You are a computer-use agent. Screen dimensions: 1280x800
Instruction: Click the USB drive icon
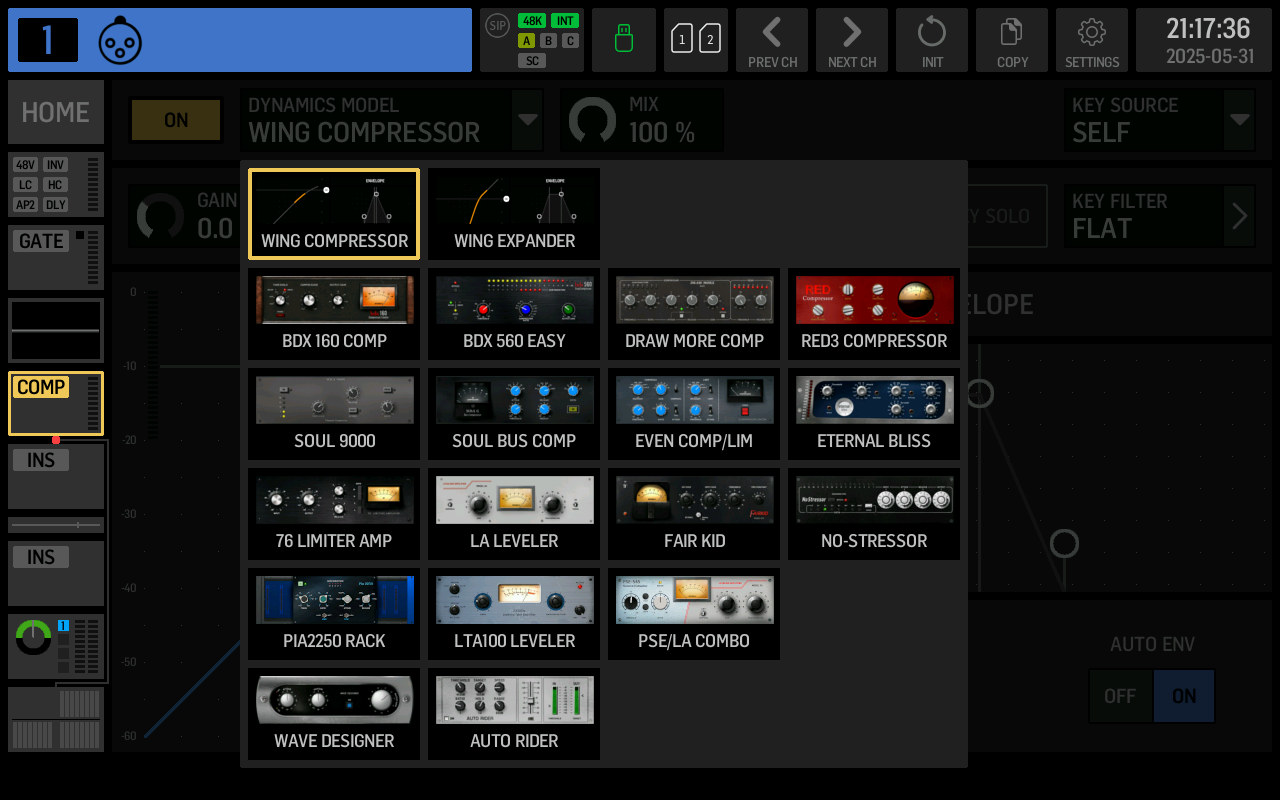click(x=624, y=40)
